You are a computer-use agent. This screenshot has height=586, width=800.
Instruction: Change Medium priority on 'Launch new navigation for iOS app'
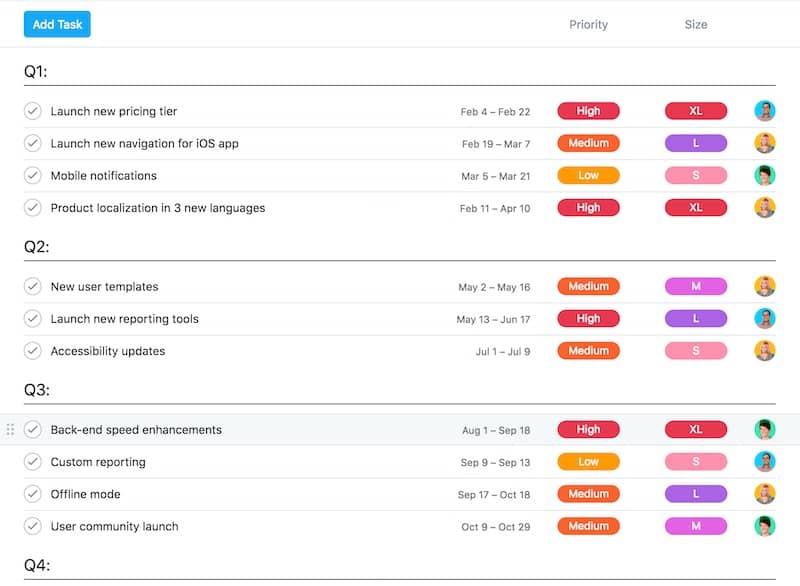(x=588, y=143)
